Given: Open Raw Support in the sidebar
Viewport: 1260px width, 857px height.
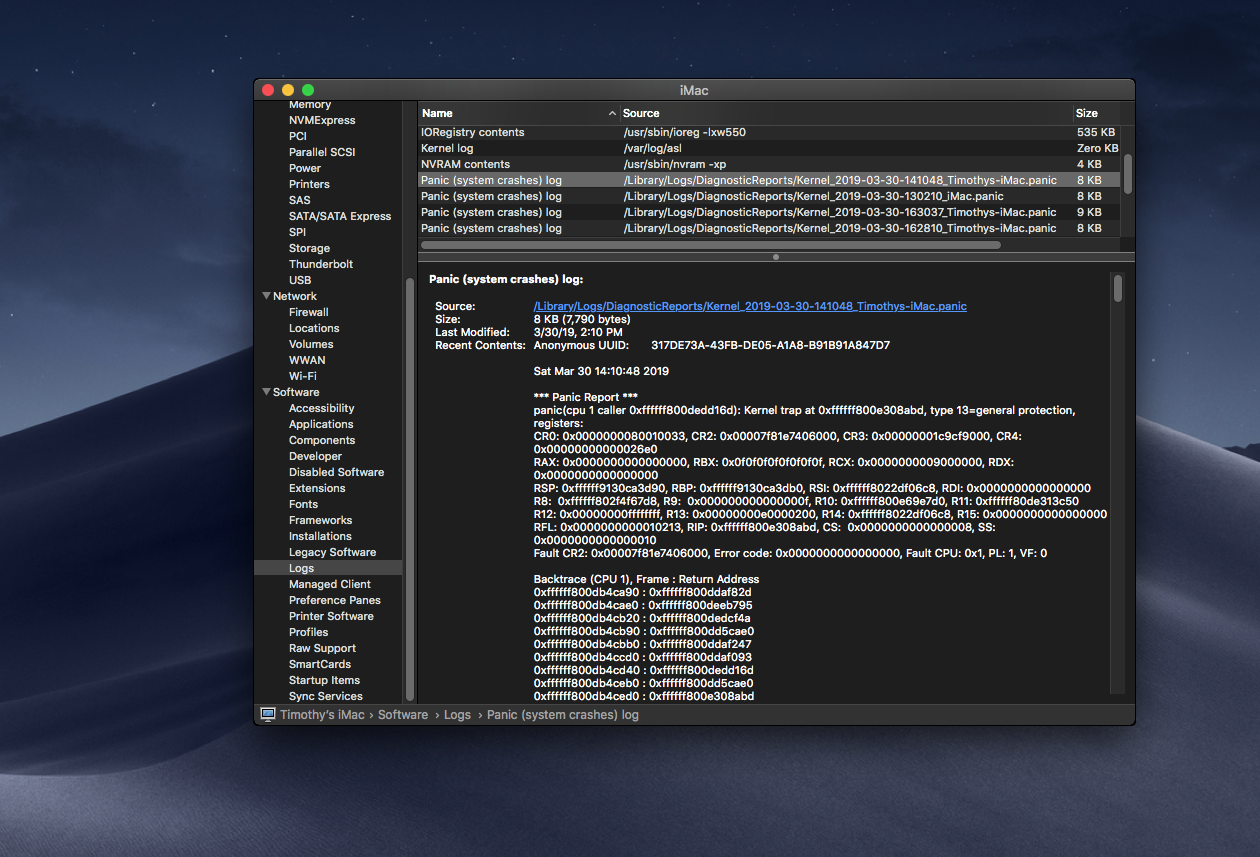Looking at the screenshot, I should [x=323, y=648].
